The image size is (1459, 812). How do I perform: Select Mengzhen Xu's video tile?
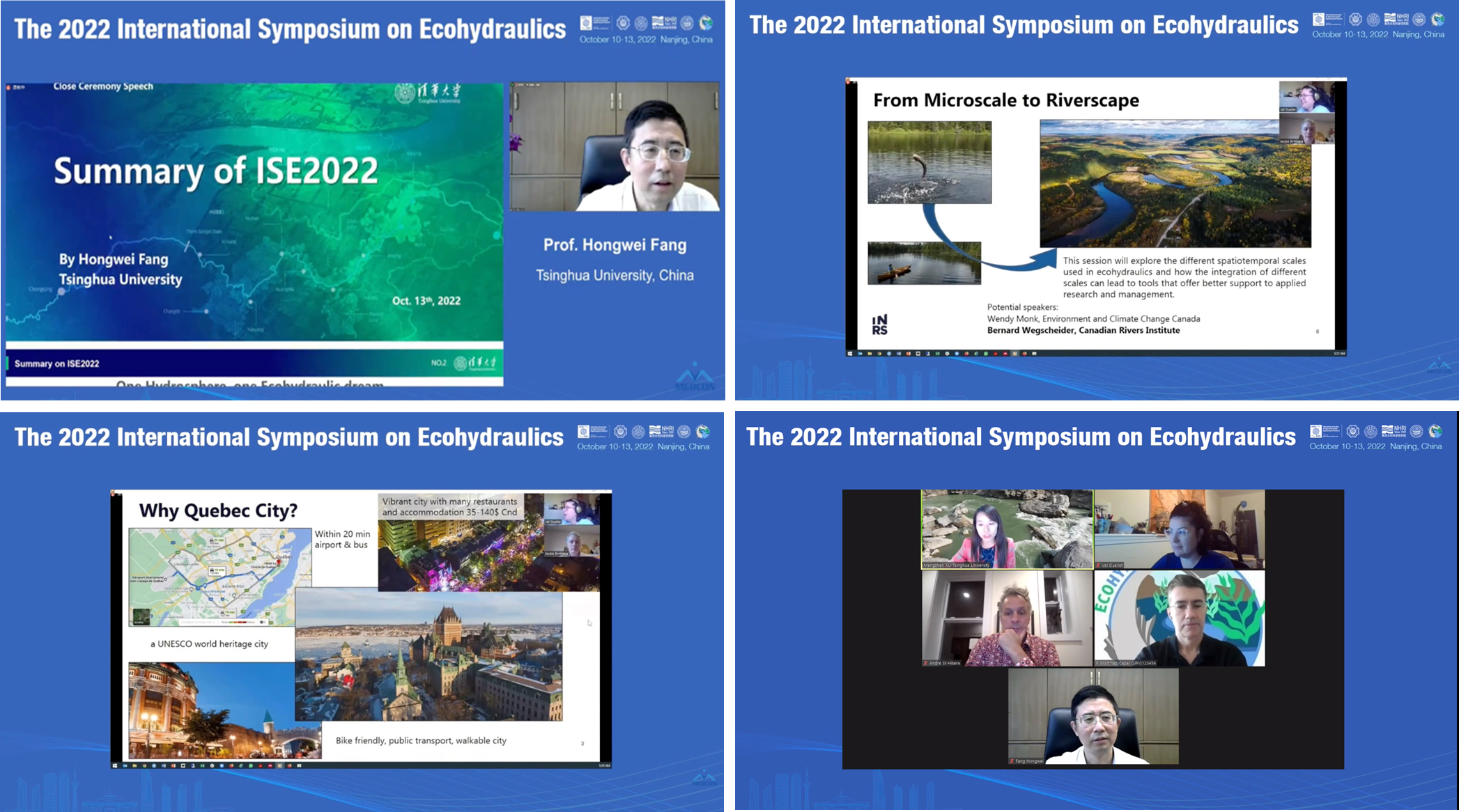point(1007,529)
